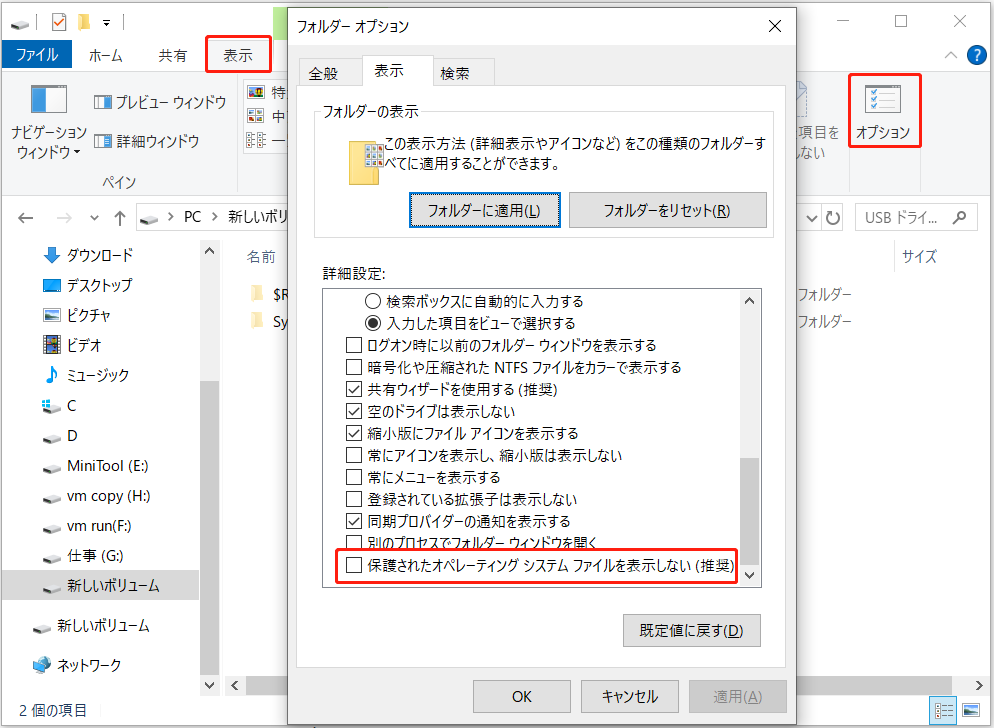Uncheck 縮小版にファイルアイコンを表示する
This screenshot has height=728, width=994.
click(354, 434)
